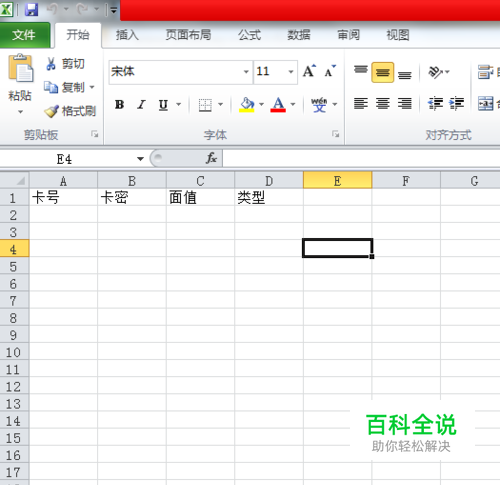Click cell C1 containing 面值
Screen dimensions: 500x485
(x=200, y=197)
